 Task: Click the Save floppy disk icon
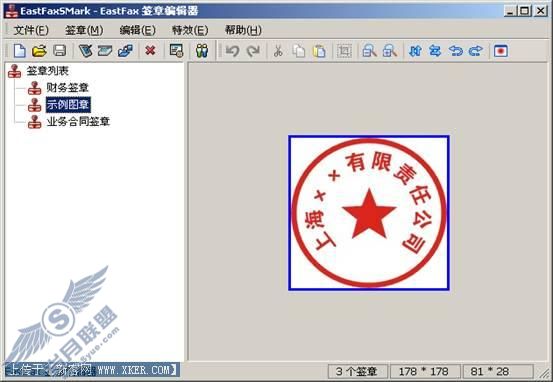59,51
